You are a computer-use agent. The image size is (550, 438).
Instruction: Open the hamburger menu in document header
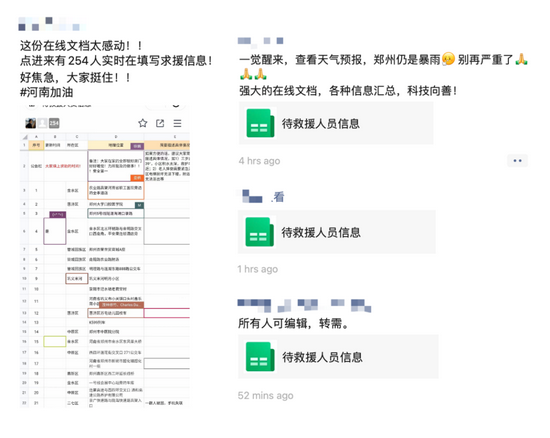(177, 123)
